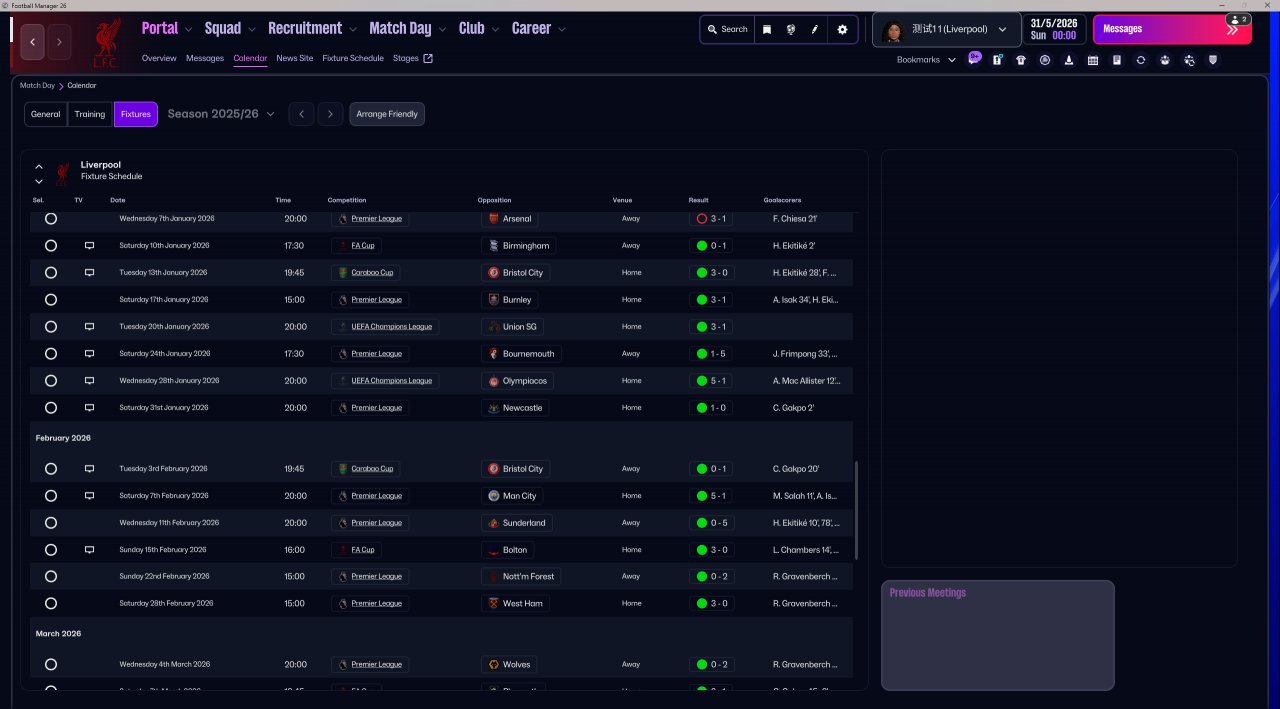This screenshot has width=1280, height=709.
Task: Open the News Site sub-tab
Action: pos(295,58)
